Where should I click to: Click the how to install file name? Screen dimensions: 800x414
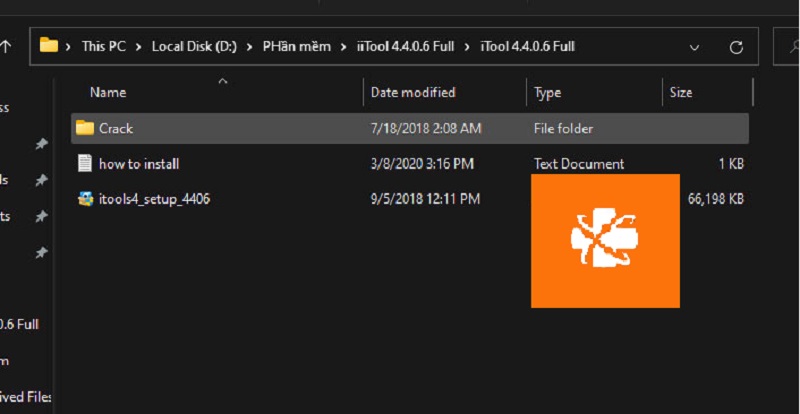coord(139,164)
